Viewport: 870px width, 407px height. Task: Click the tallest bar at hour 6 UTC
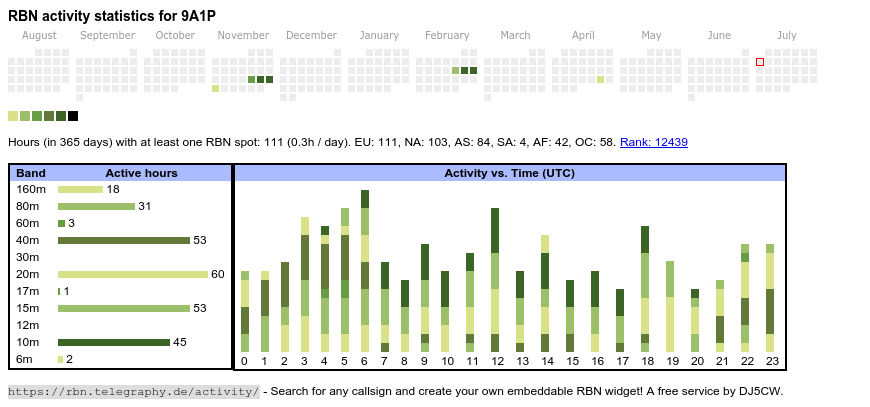tap(365, 270)
